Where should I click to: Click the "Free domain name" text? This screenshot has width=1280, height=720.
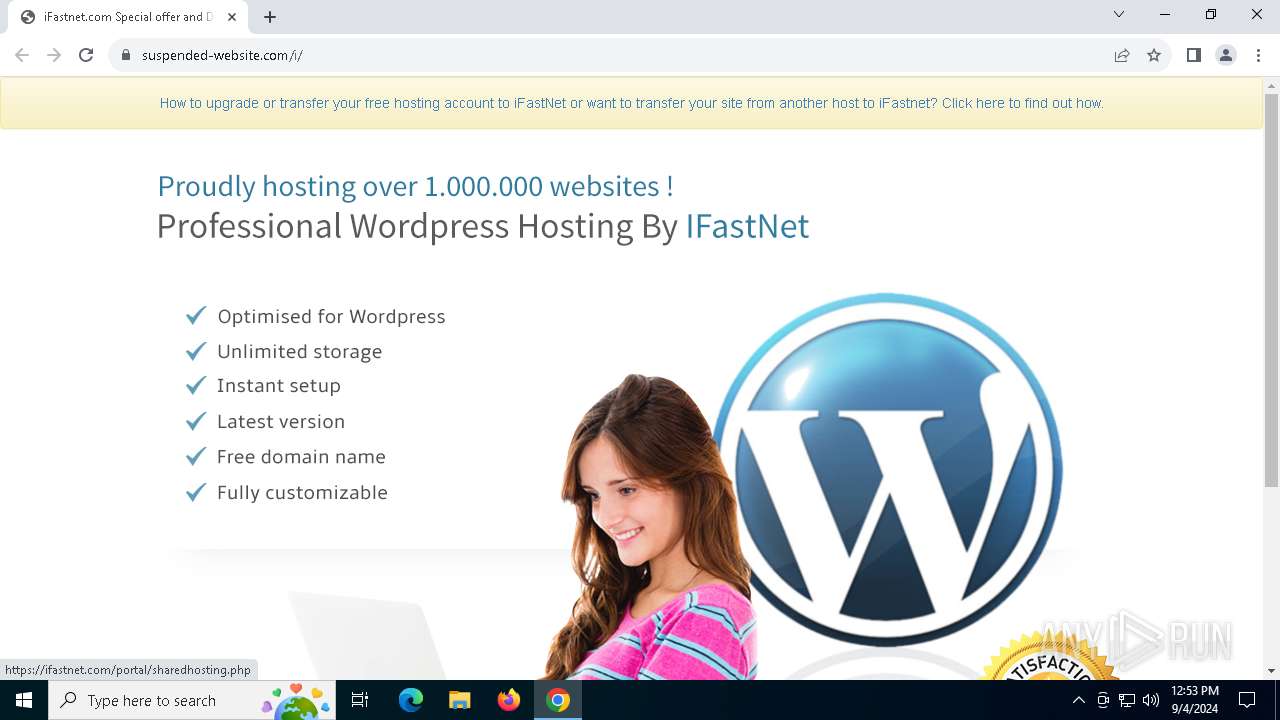[x=301, y=456]
